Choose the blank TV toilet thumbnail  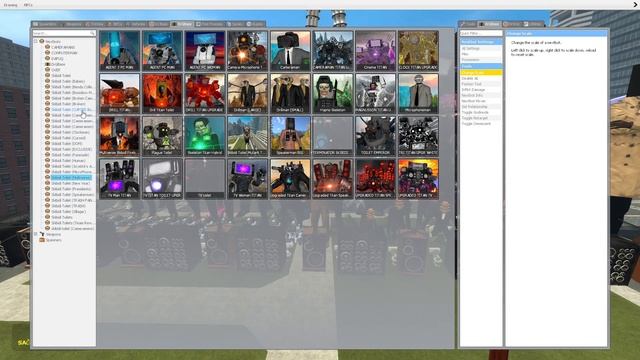pyautogui.click(x=204, y=179)
